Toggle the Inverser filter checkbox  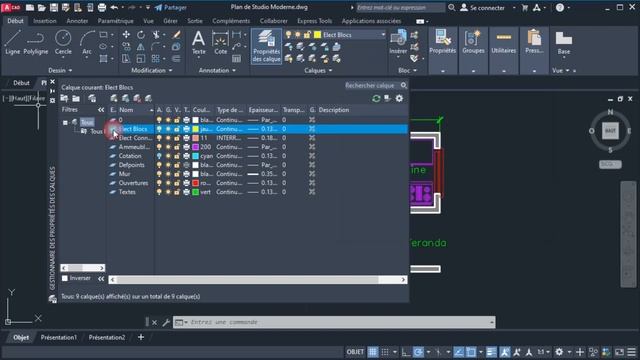click(x=64, y=278)
